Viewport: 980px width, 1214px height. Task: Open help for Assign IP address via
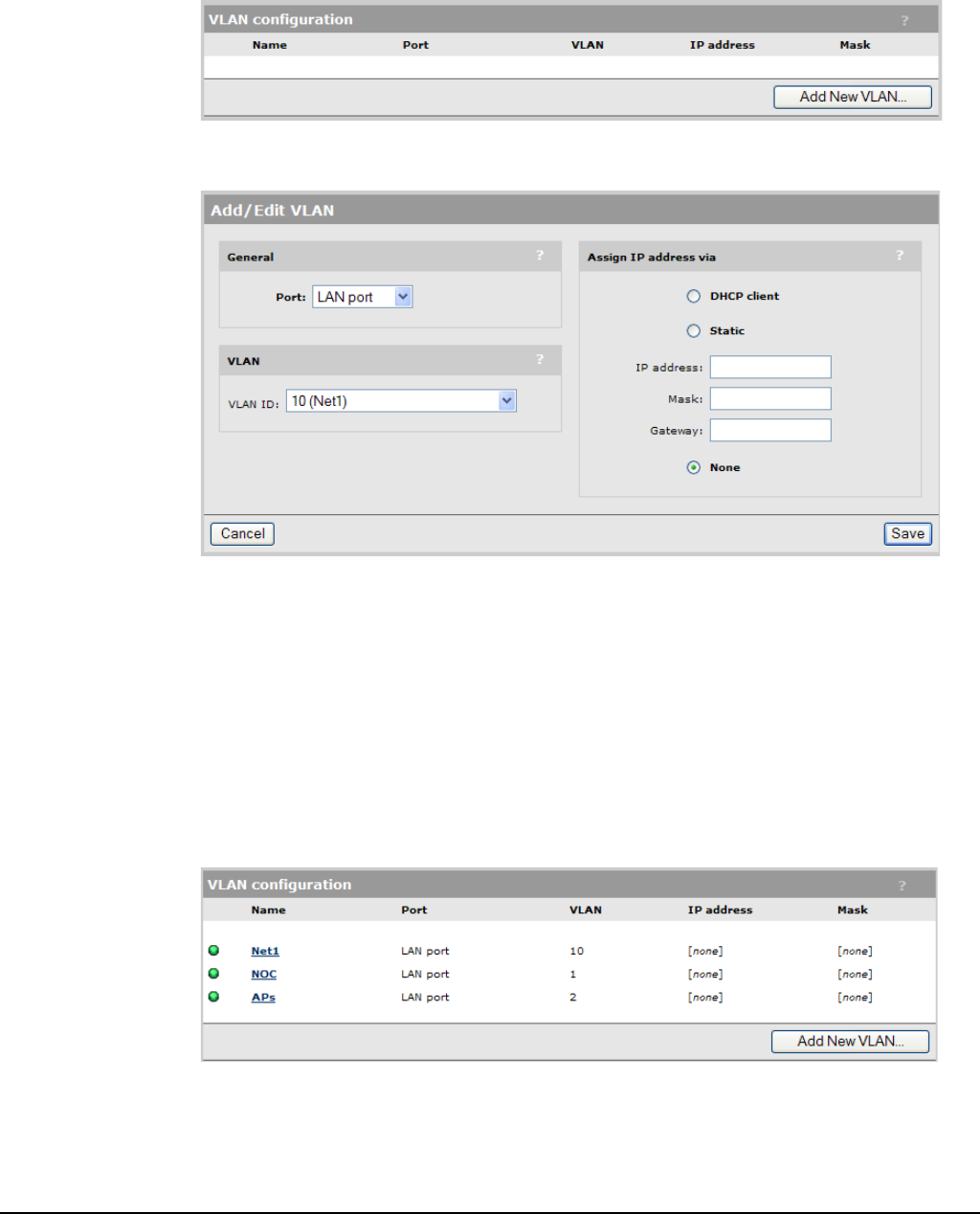(900, 256)
